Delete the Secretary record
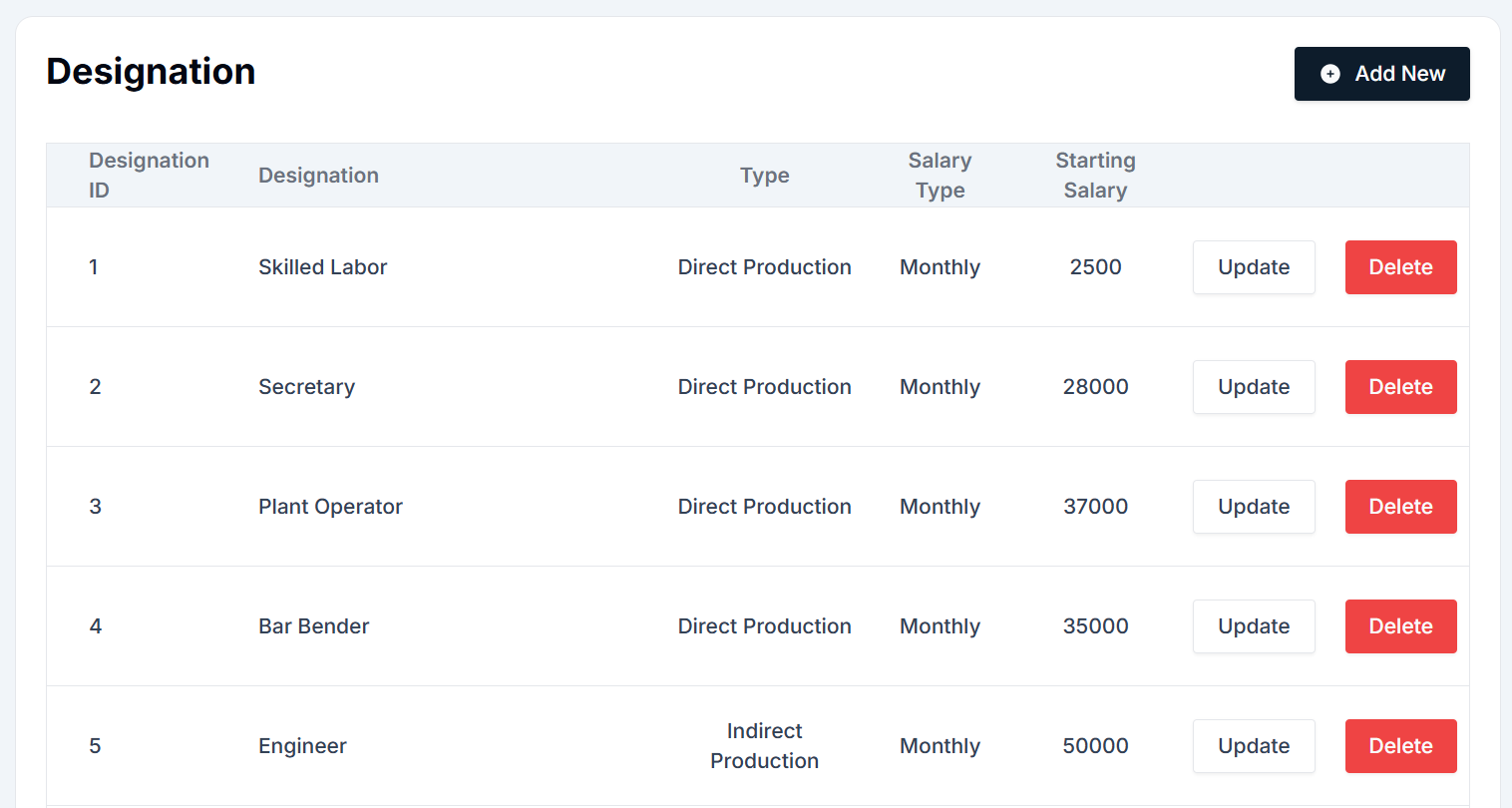Image resolution: width=1512 pixels, height=808 pixels. click(x=1400, y=386)
